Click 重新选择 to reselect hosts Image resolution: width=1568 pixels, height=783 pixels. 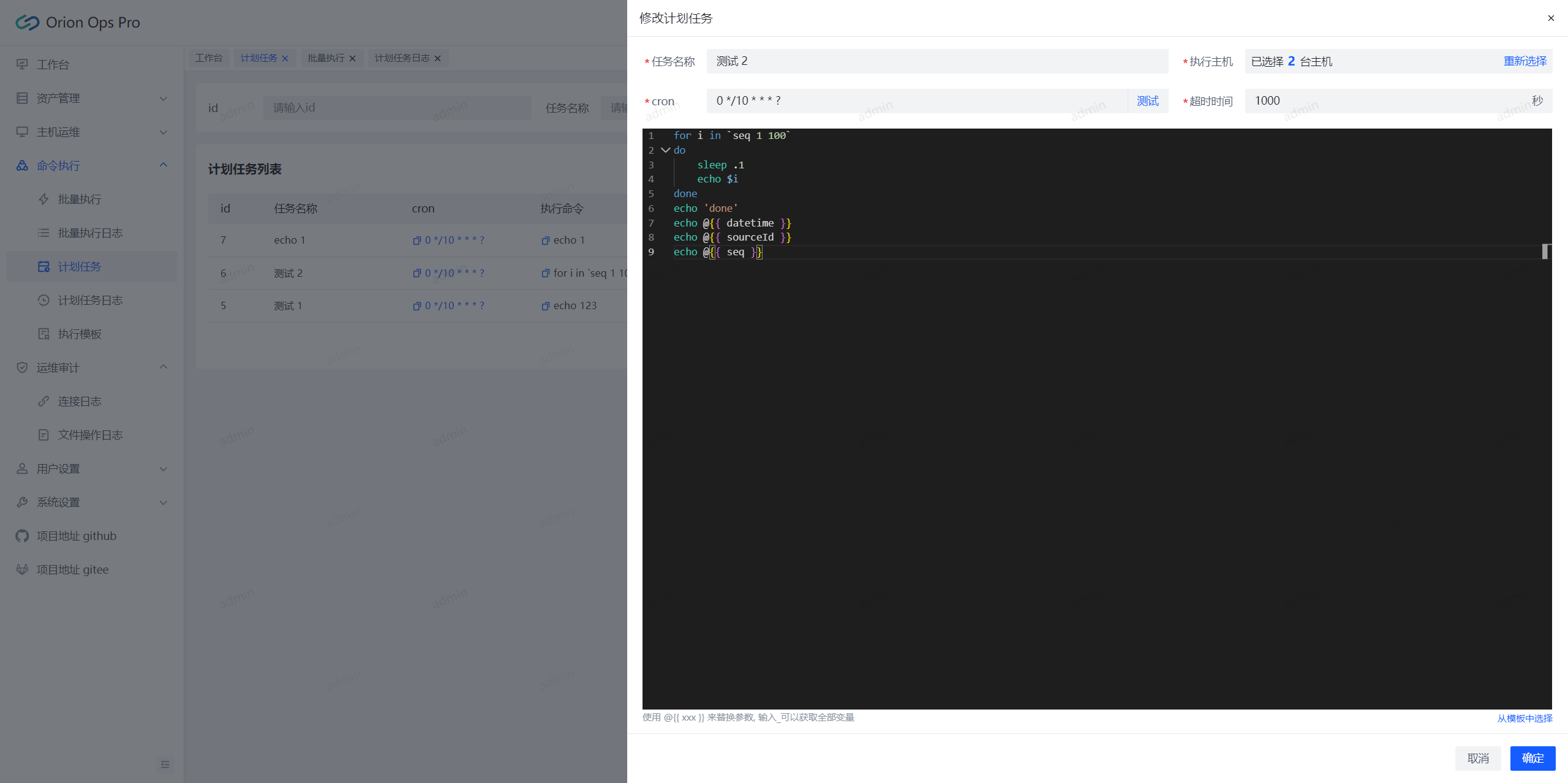pyautogui.click(x=1525, y=61)
